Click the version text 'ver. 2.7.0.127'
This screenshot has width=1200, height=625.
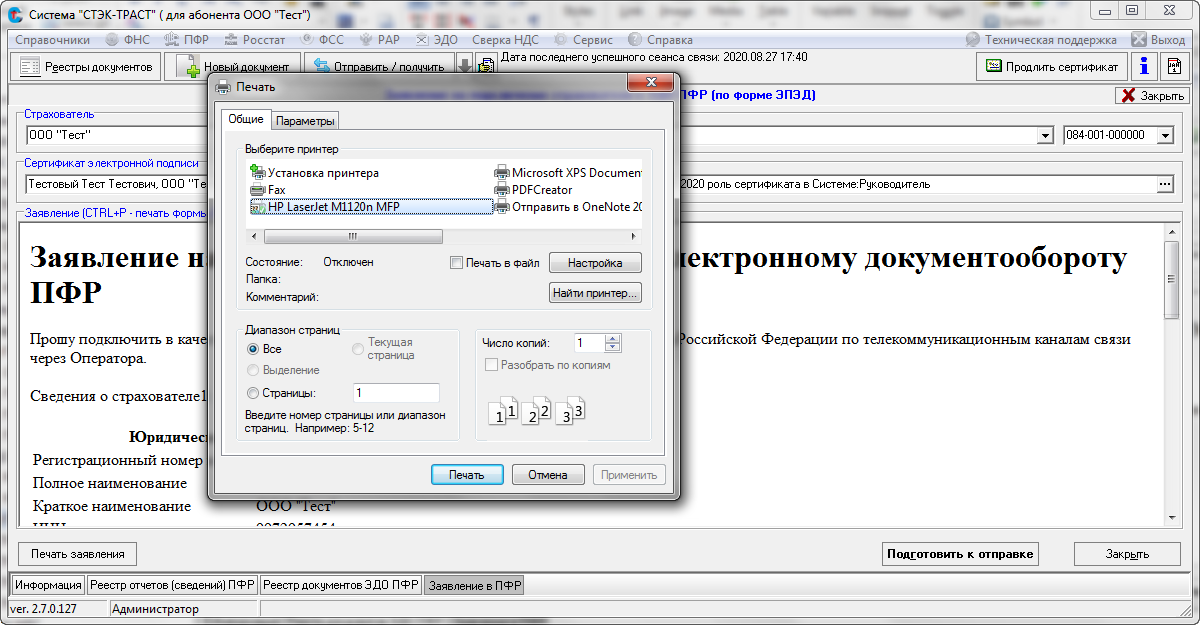(x=44, y=609)
